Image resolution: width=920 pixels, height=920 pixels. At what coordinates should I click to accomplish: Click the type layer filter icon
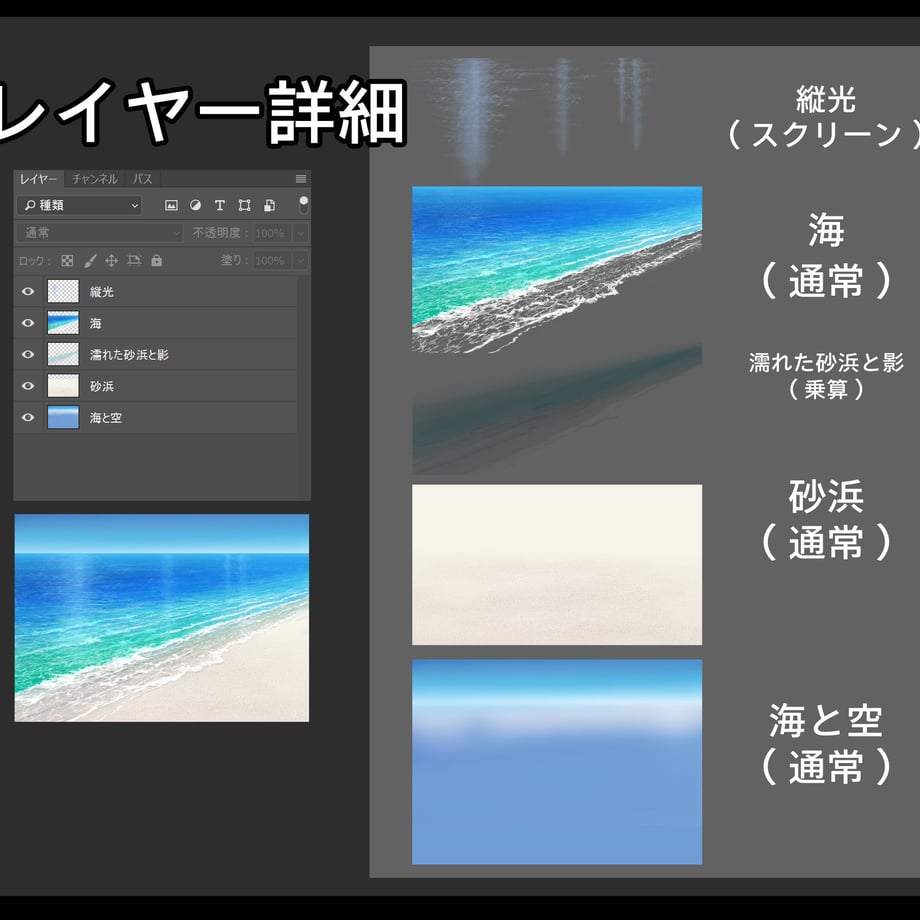[219, 205]
